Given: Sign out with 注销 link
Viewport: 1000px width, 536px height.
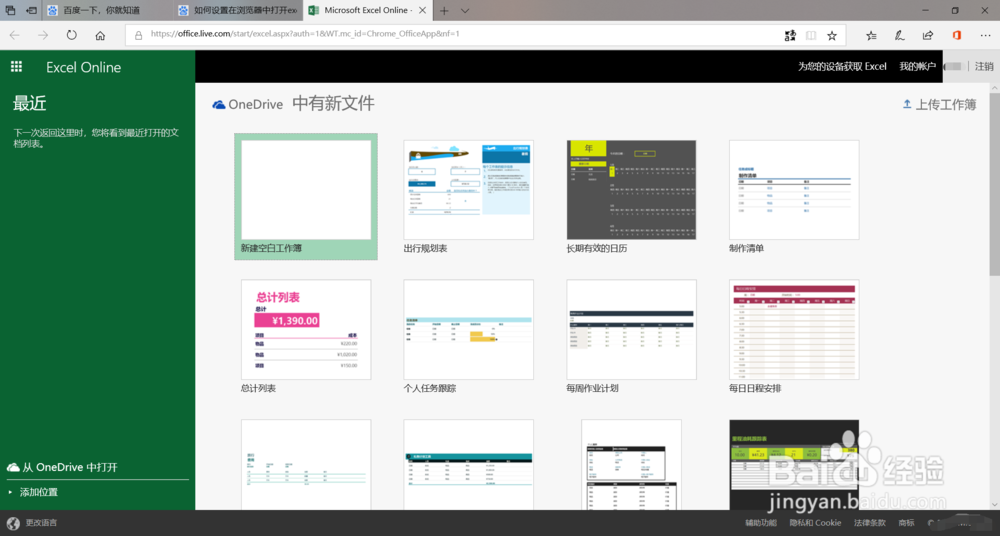Looking at the screenshot, I should click(984, 66).
